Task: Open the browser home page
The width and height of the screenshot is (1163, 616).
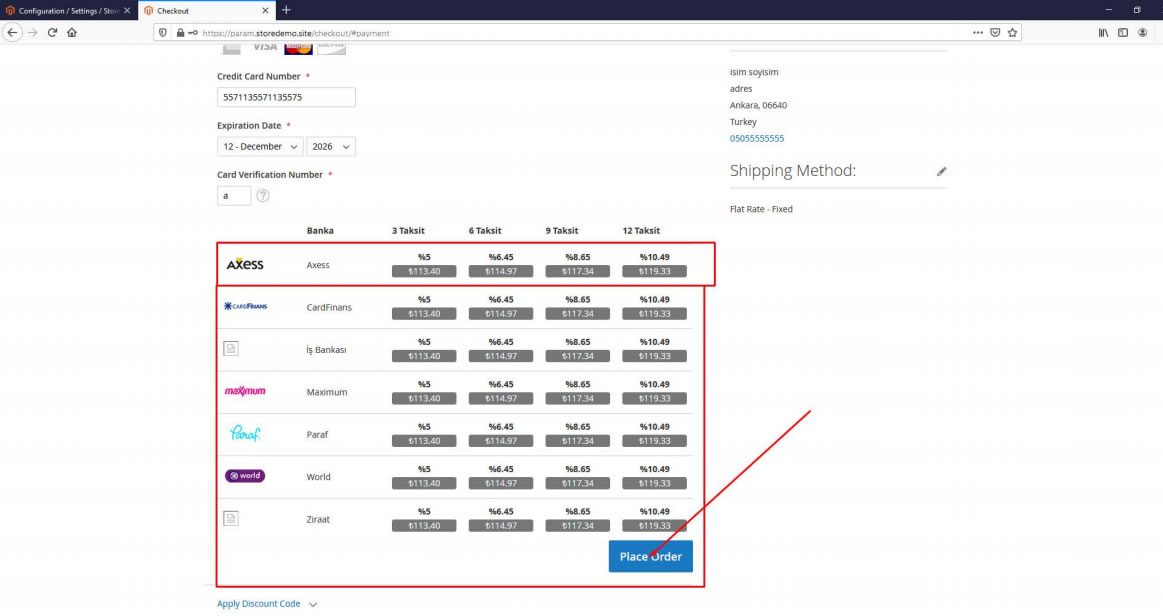Action: [x=72, y=33]
